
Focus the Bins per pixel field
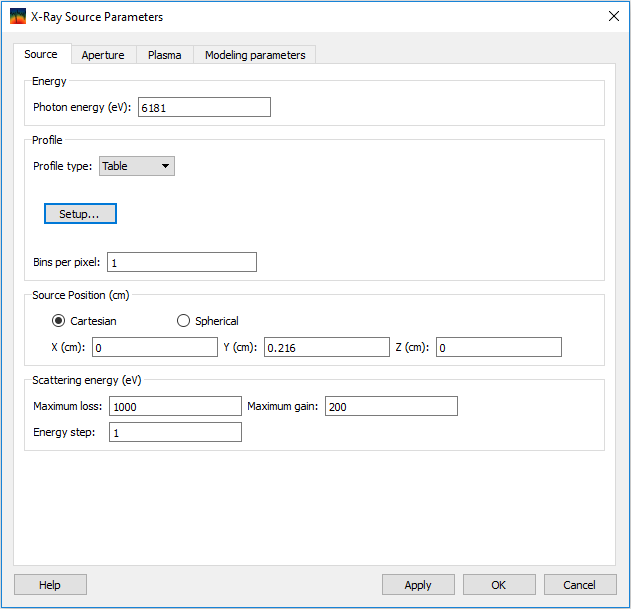click(181, 262)
